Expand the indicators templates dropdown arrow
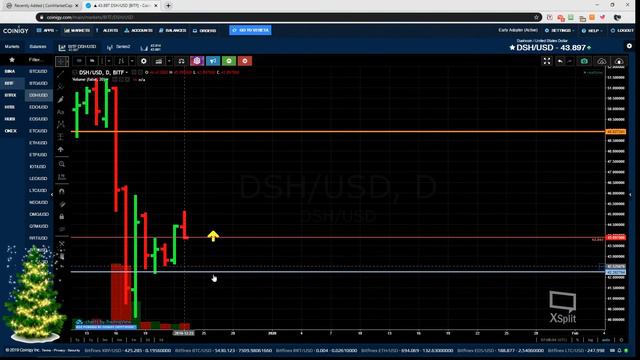640x360 pixels. 169,61
